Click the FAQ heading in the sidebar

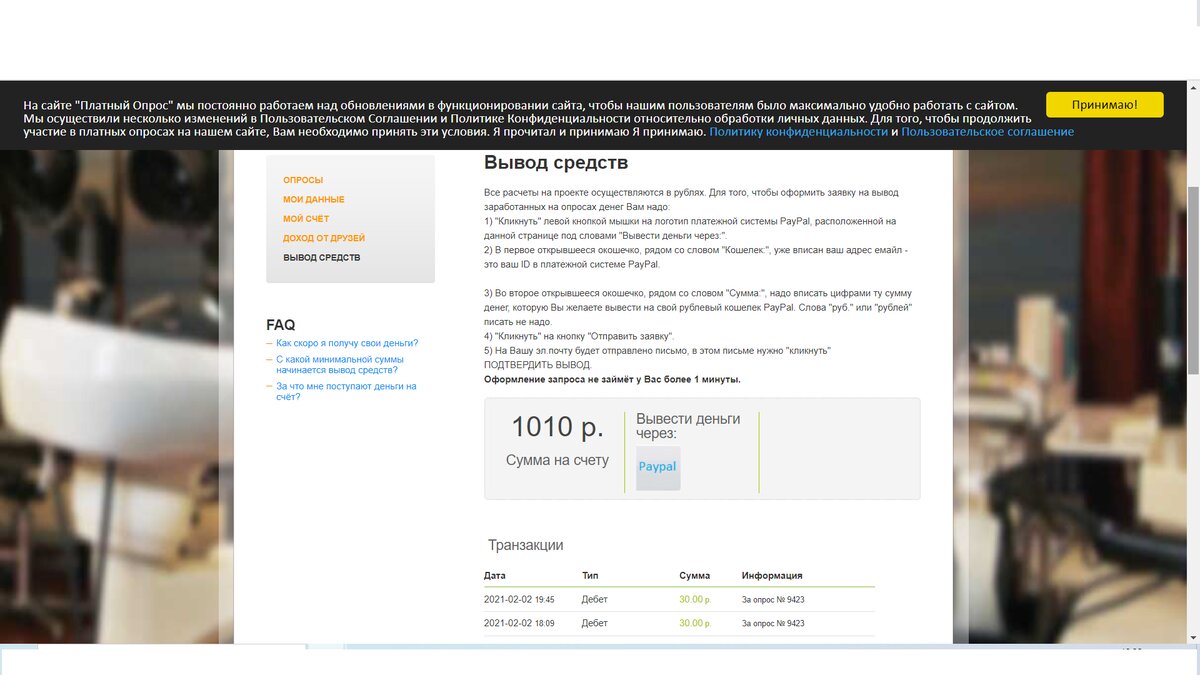click(x=281, y=325)
